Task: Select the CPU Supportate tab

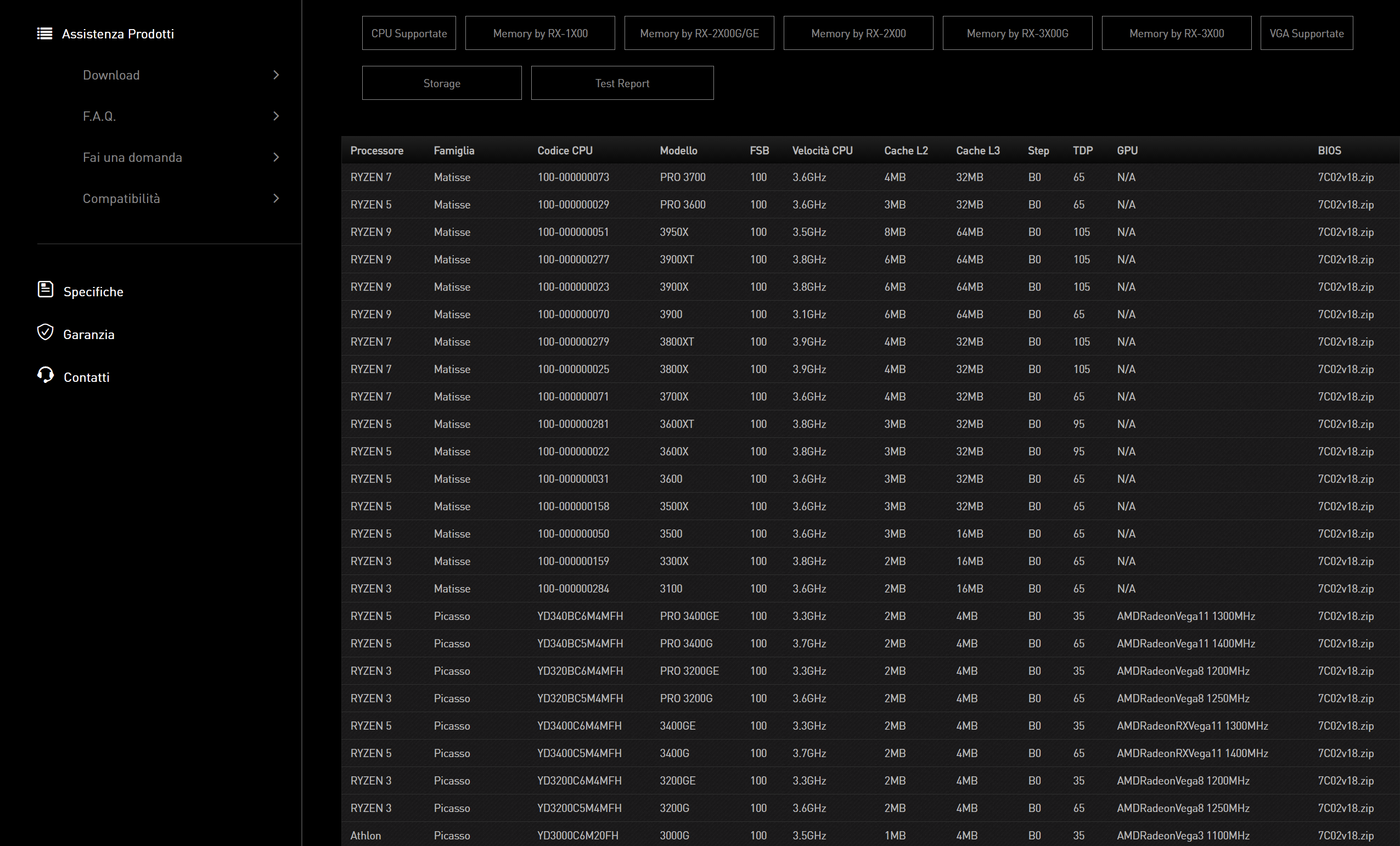Action: pos(409,33)
